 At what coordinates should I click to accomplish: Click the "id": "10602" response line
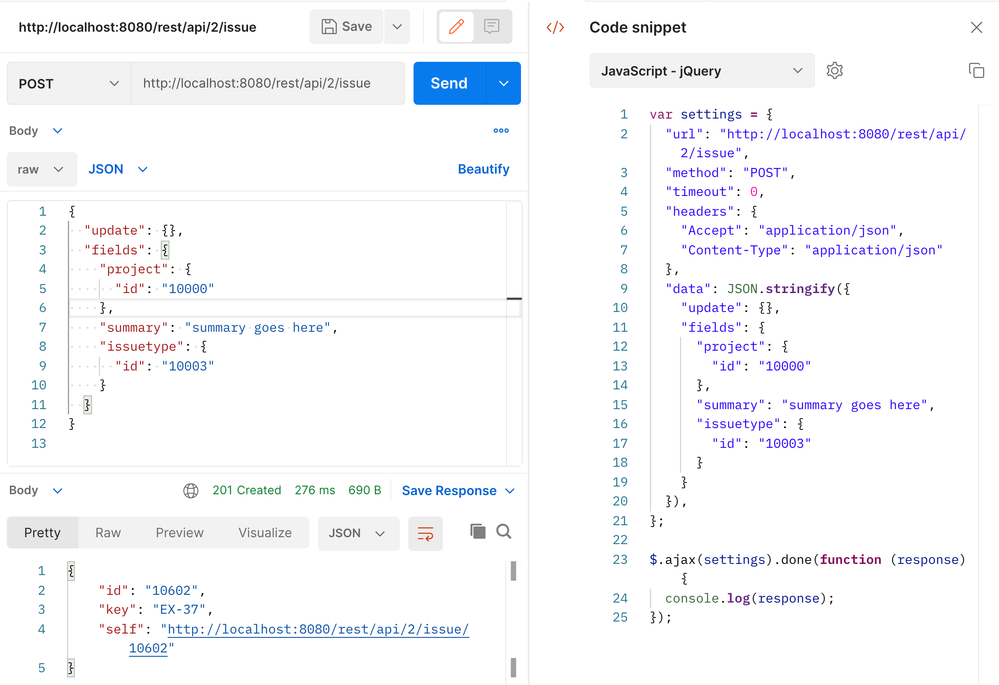click(x=152, y=591)
